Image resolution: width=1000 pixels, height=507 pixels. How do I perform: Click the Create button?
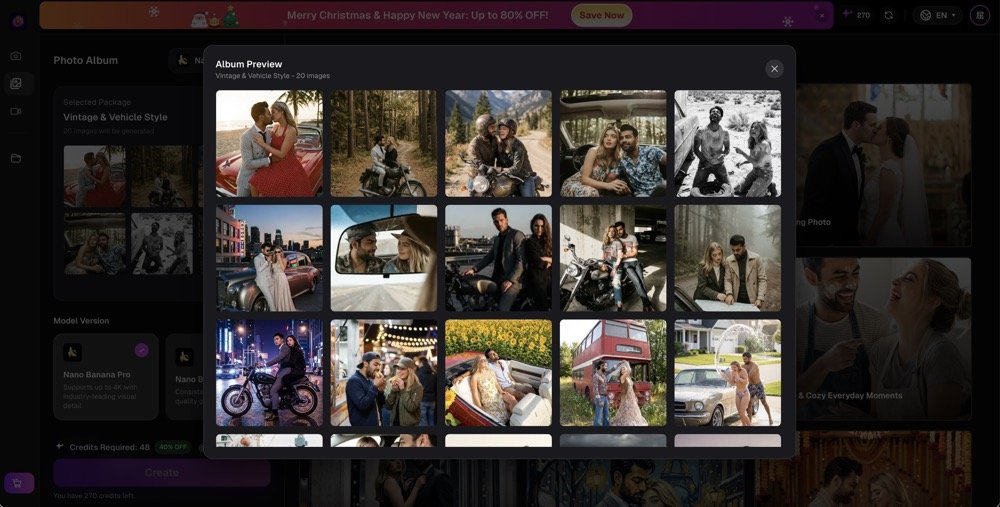click(161, 472)
